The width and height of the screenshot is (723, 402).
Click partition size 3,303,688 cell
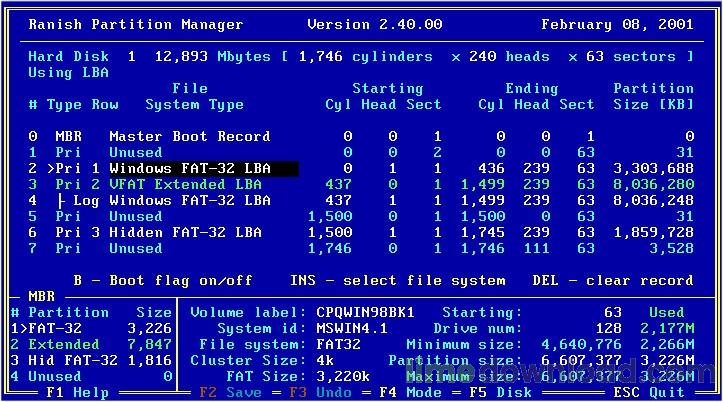[x=654, y=169]
